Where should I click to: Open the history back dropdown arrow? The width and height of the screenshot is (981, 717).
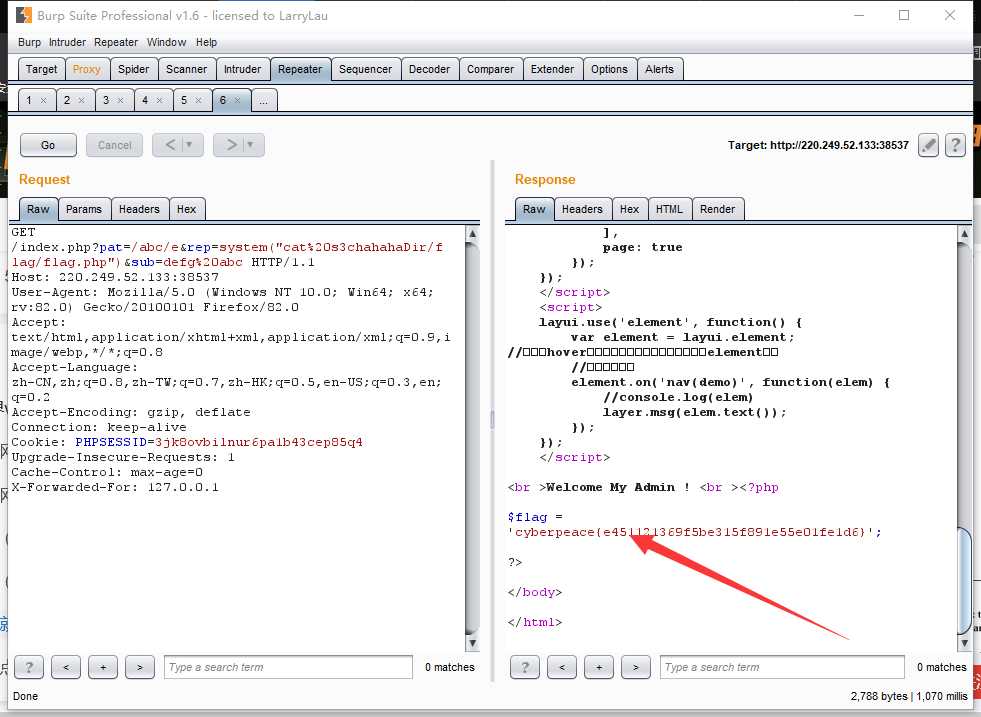[x=190, y=145]
